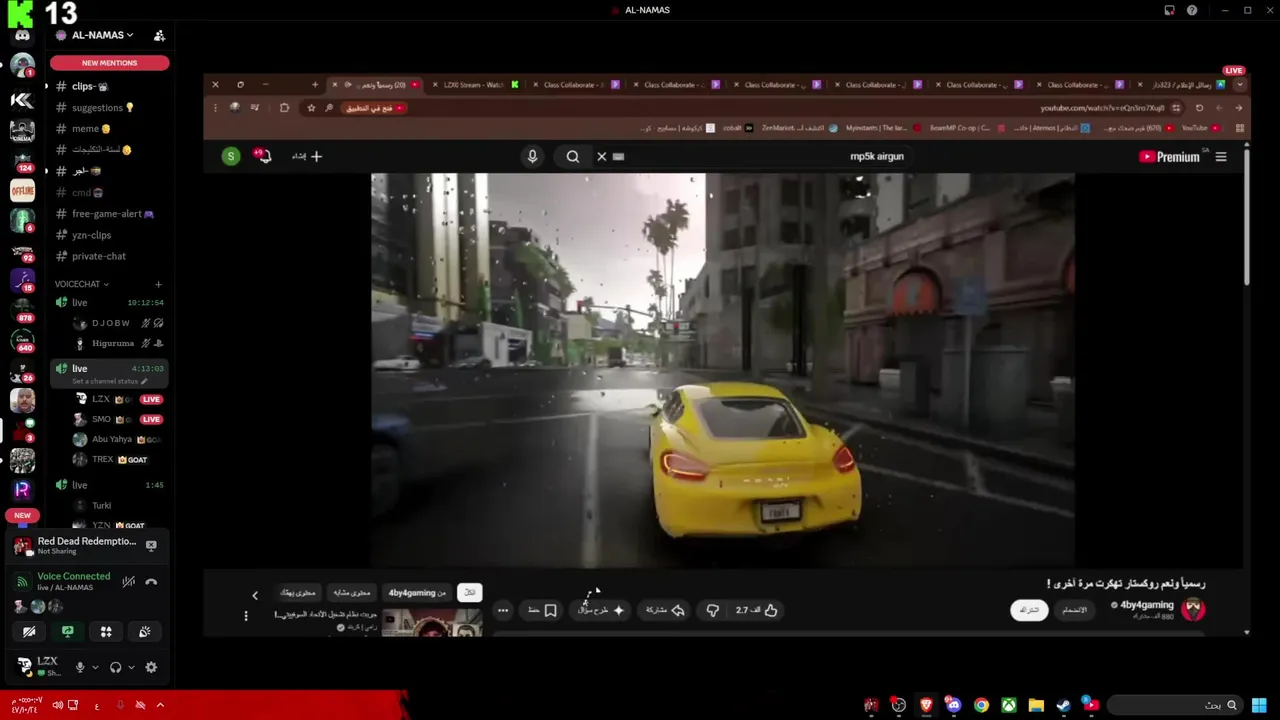
Task: Click the mp5k airgun YouTube search box
Action: [x=760, y=156]
